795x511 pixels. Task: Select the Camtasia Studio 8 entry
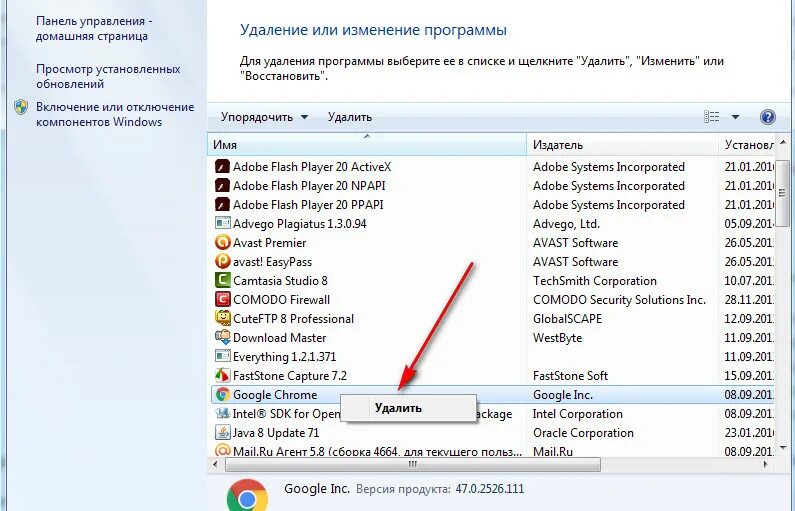[491, 281]
